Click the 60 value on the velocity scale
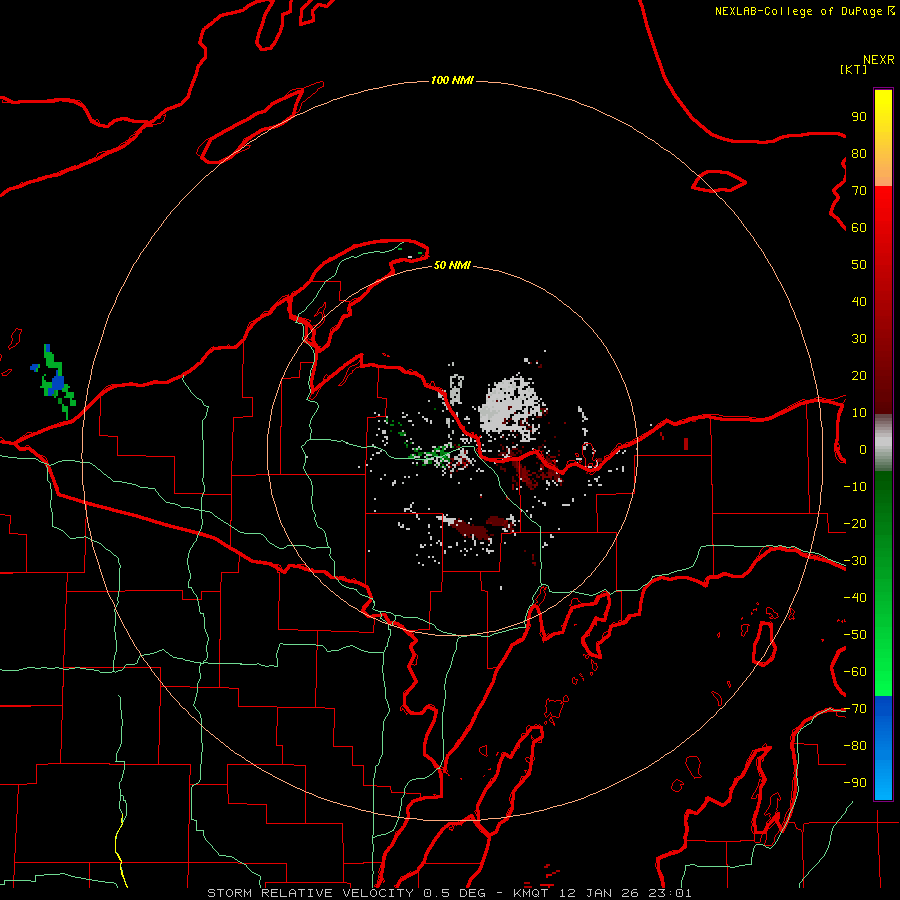Screen dimensions: 900x900 859,228
